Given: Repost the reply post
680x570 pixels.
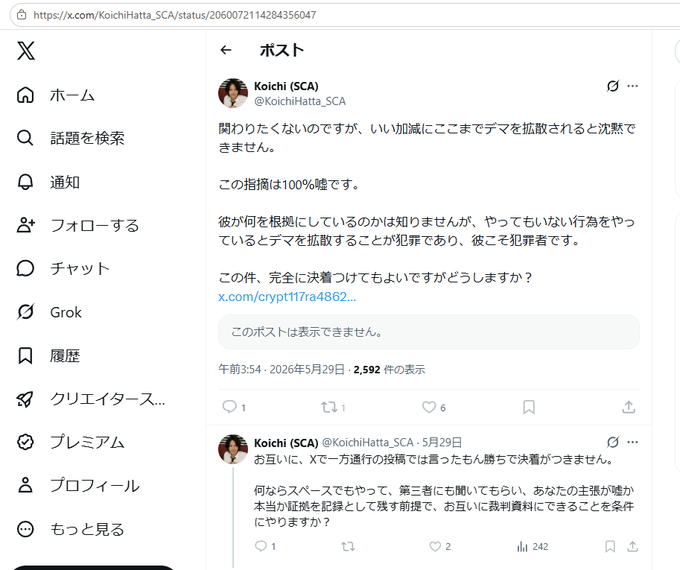Looking at the screenshot, I should (348, 546).
